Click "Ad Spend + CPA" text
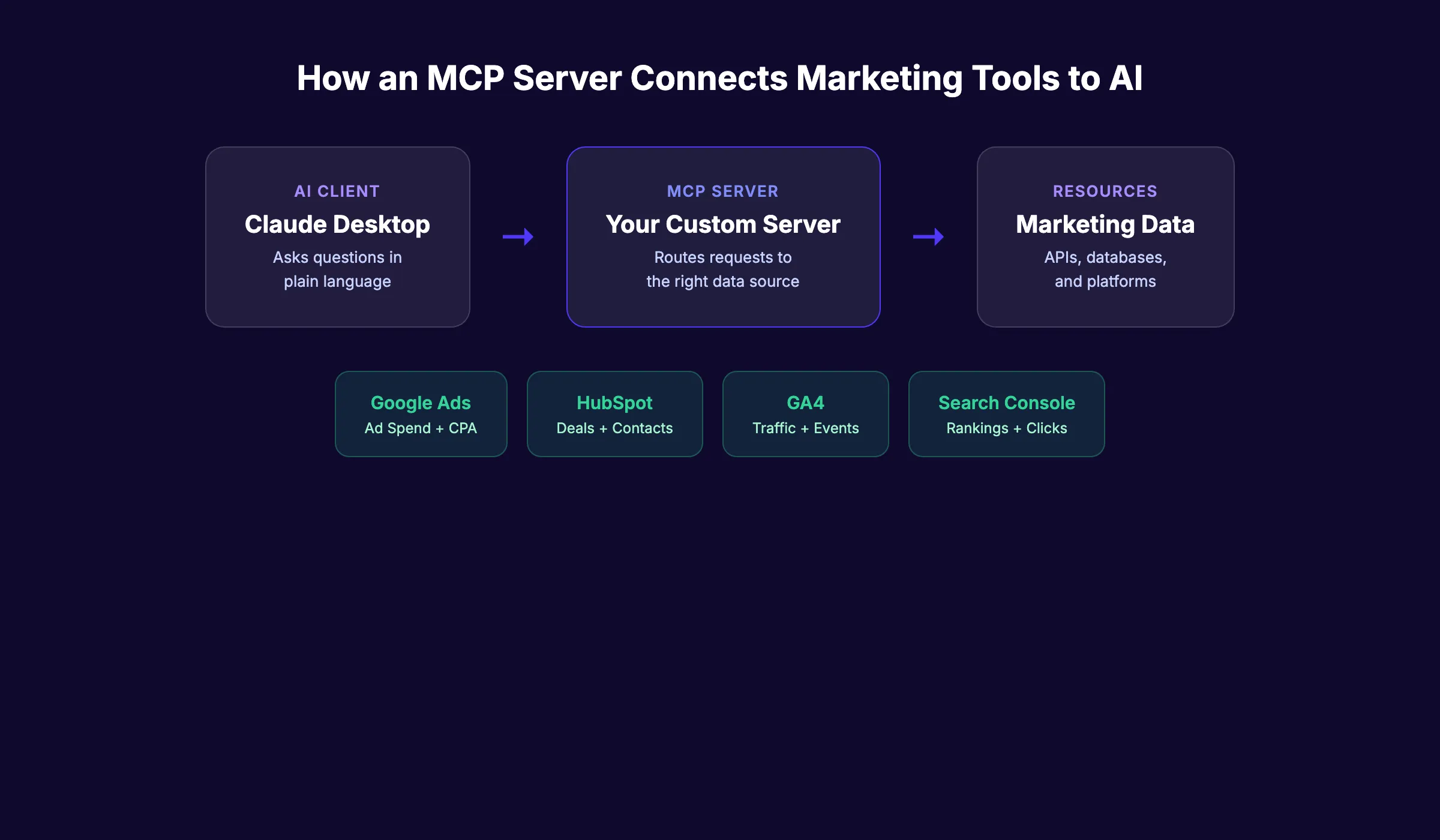1440x840 pixels. (421, 428)
